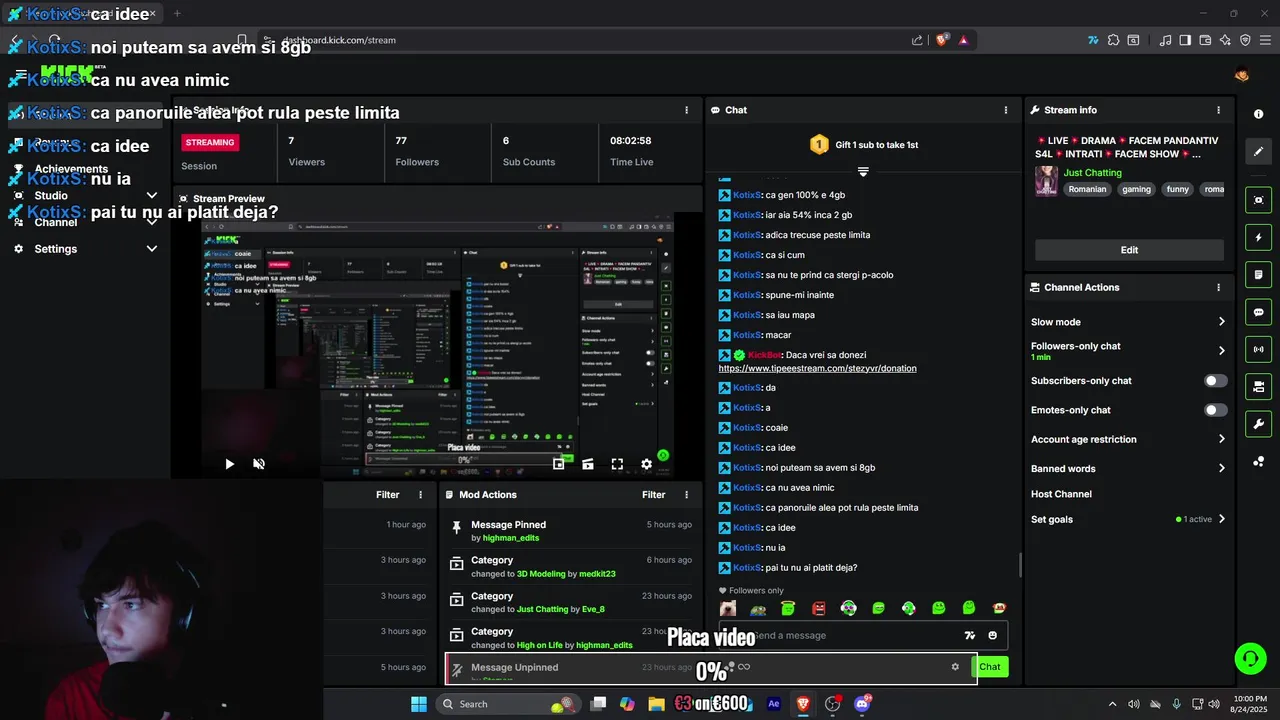
Task: Click the pencil edit icon in right sidebar
Action: [1258, 152]
